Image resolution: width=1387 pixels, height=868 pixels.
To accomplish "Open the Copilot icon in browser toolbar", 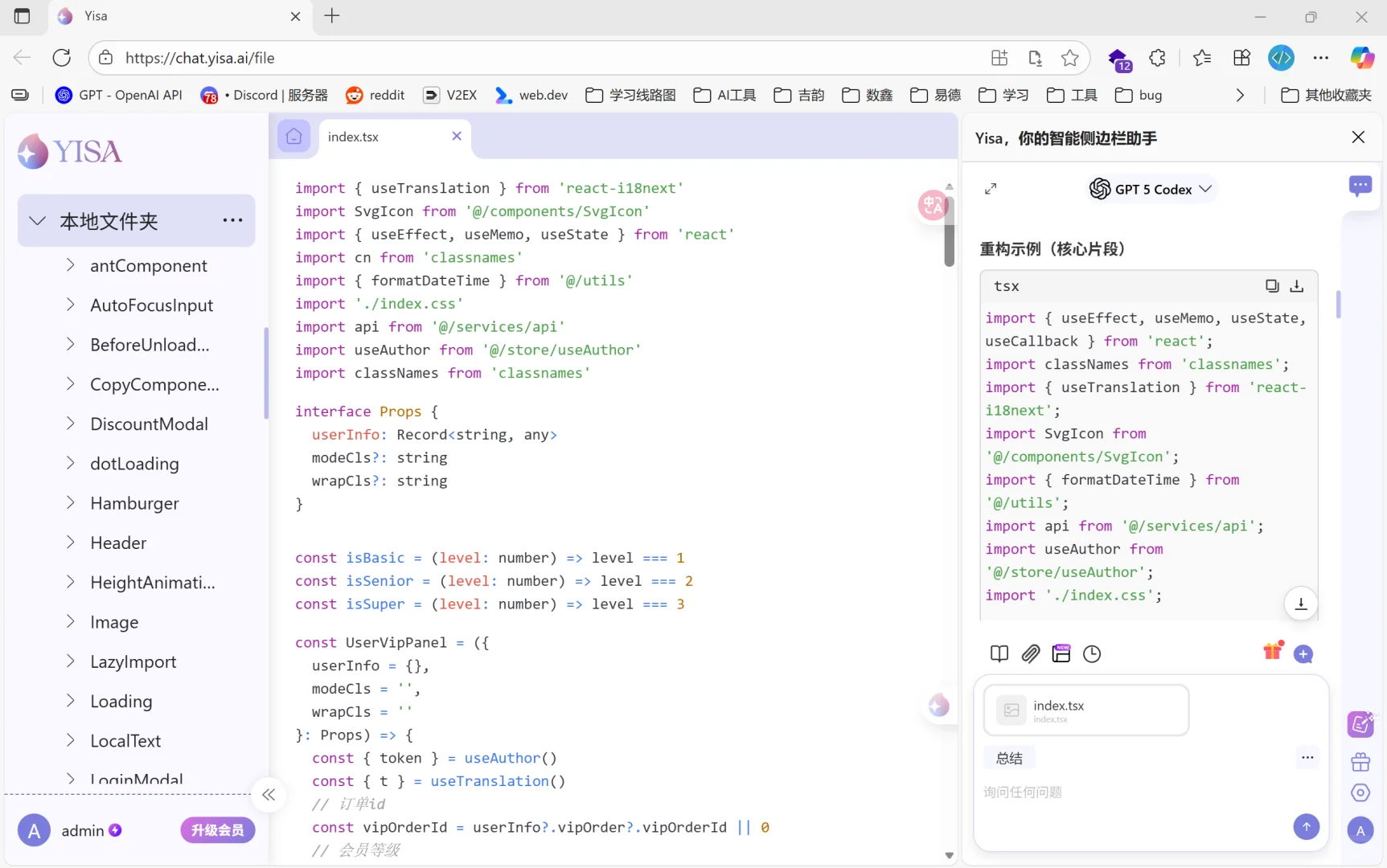I will (1362, 58).
